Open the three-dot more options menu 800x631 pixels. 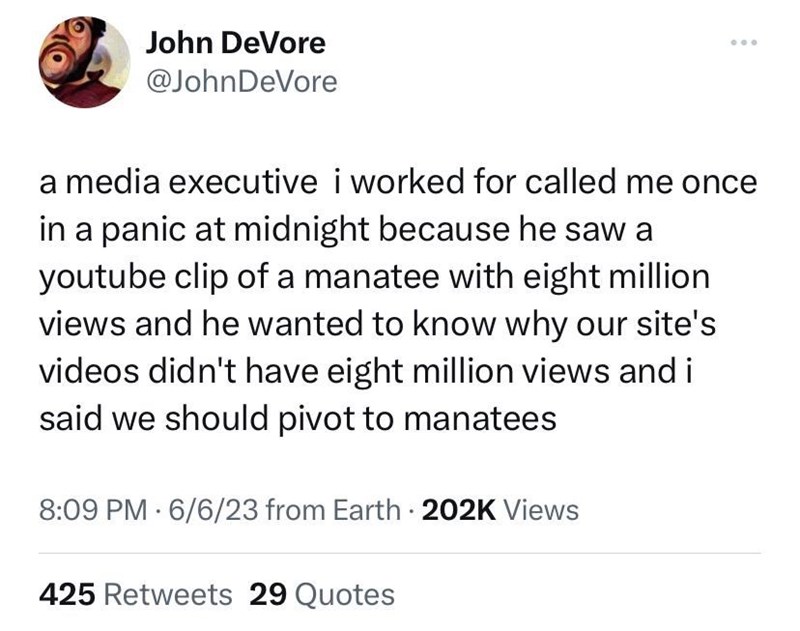pyautogui.click(x=745, y=44)
